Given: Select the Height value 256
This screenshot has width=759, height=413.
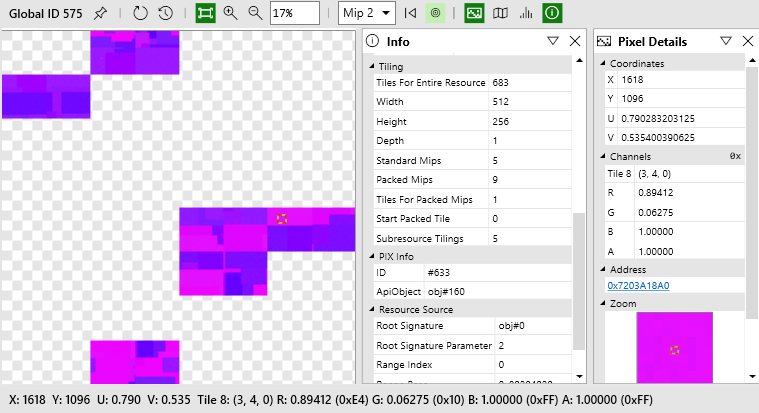Looking at the screenshot, I should point(501,122).
